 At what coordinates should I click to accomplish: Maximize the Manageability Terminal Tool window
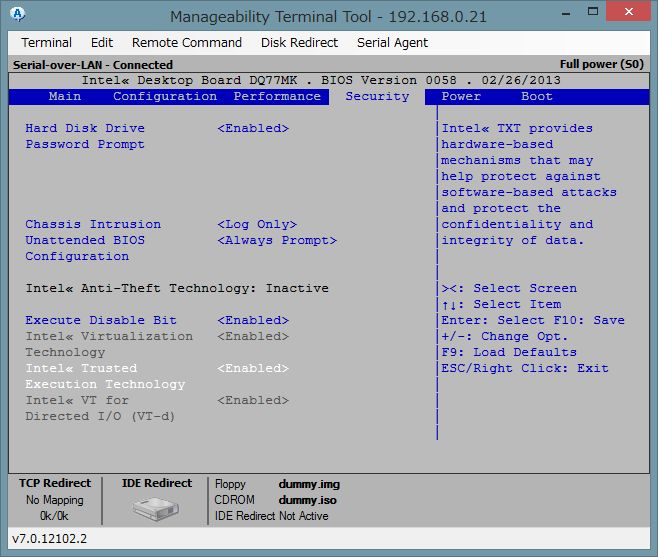point(593,12)
